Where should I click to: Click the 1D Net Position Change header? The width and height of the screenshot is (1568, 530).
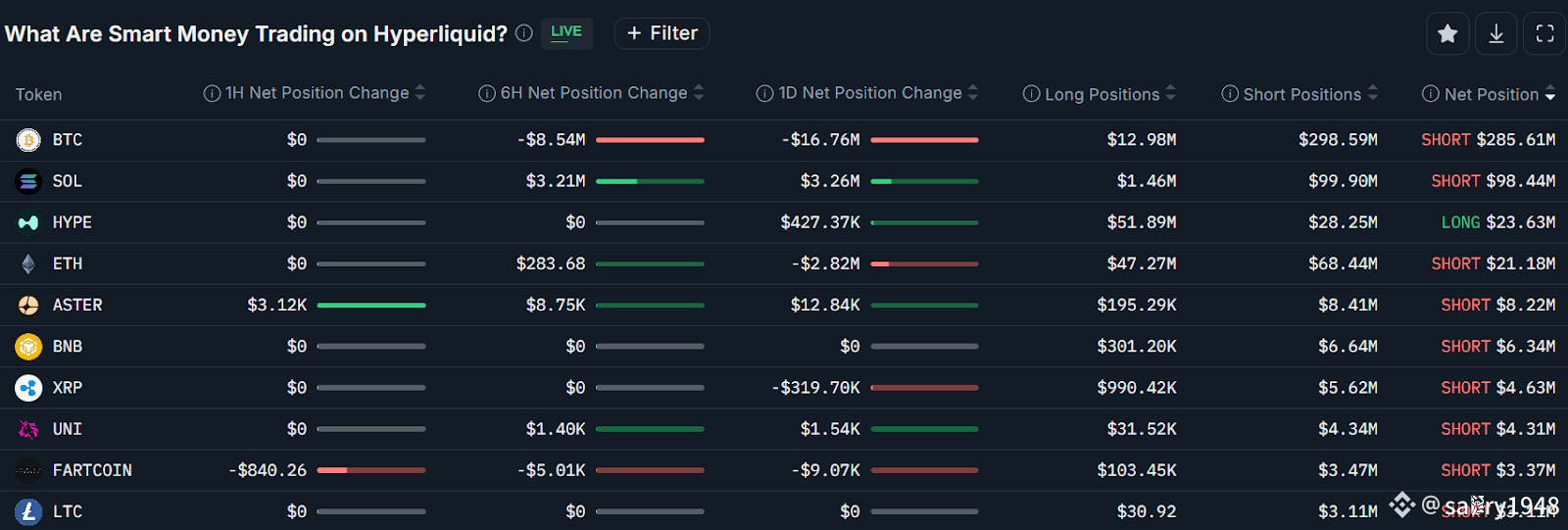870,93
